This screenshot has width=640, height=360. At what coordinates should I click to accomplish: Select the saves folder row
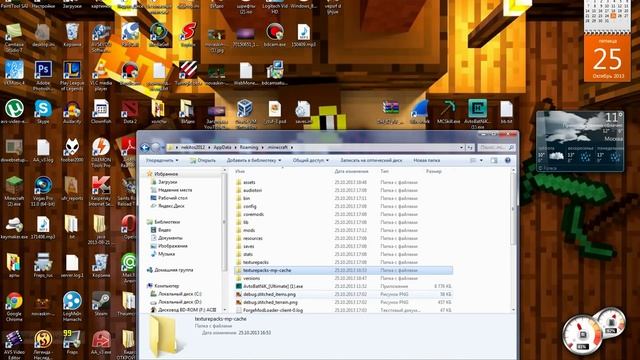click(343, 246)
